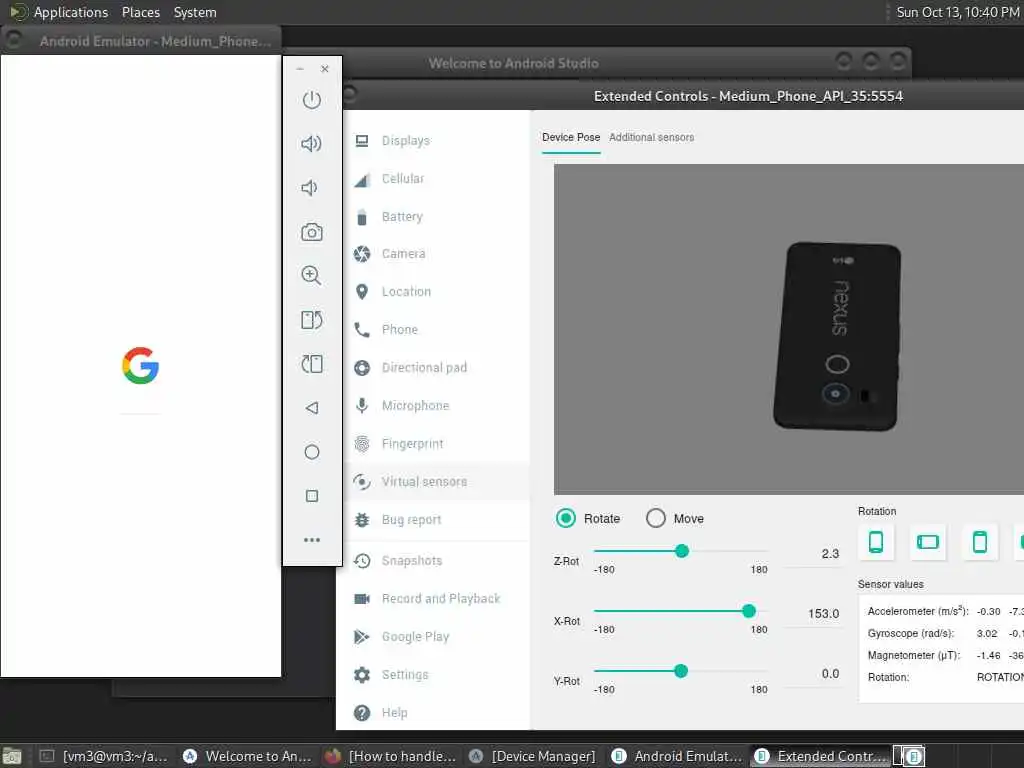The height and width of the screenshot is (768, 1024).
Task: Select the Rotate radio button
Action: (566, 519)
